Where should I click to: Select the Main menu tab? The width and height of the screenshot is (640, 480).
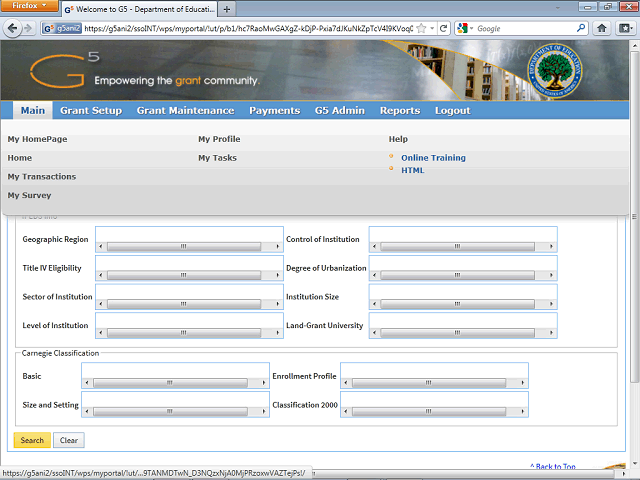point(33,111)
